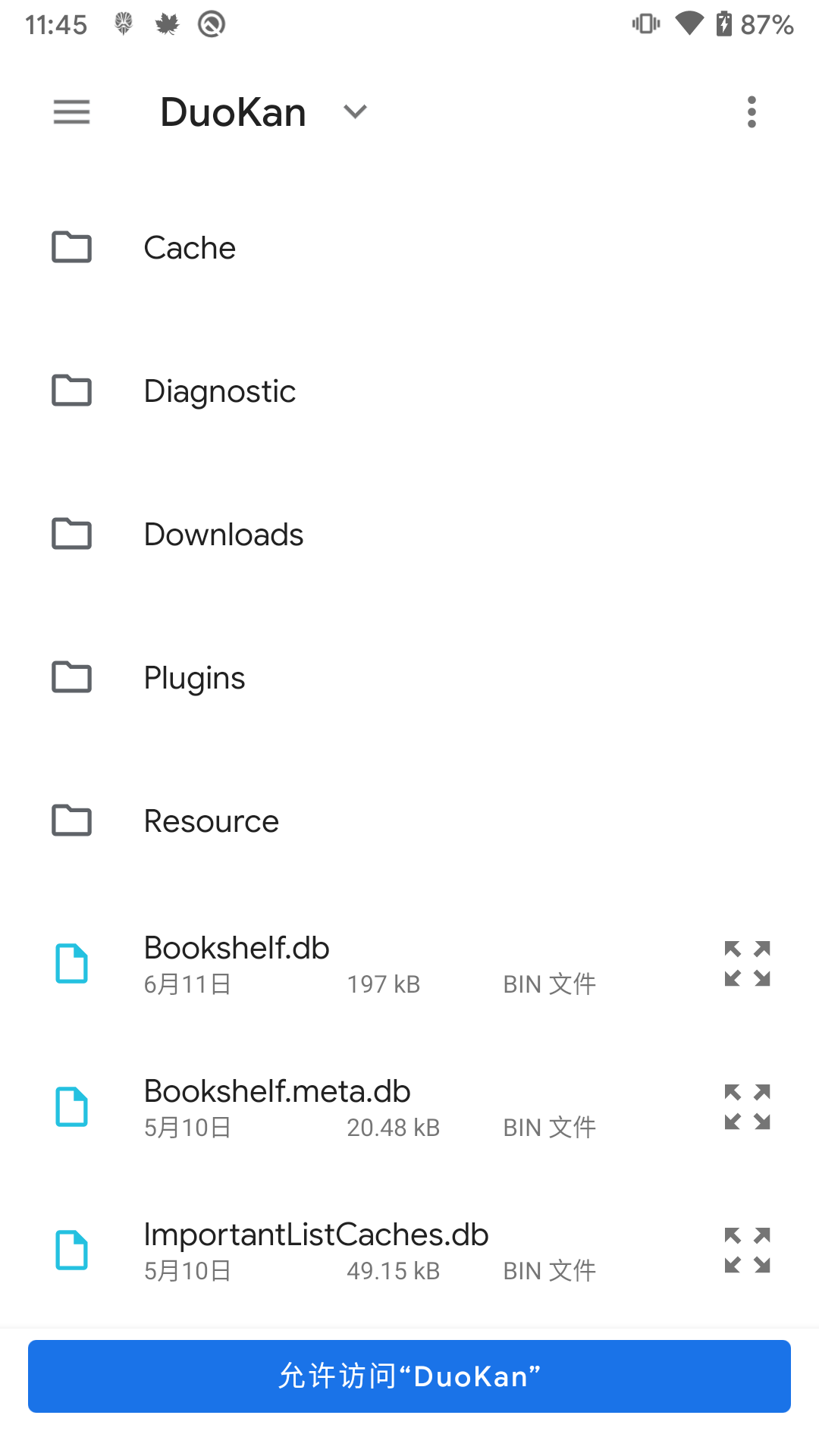The height and width of the screenshot is (1456, 819).
Task: Select the Bookshelf.meta.db file icon
Action: point(71,1107)
